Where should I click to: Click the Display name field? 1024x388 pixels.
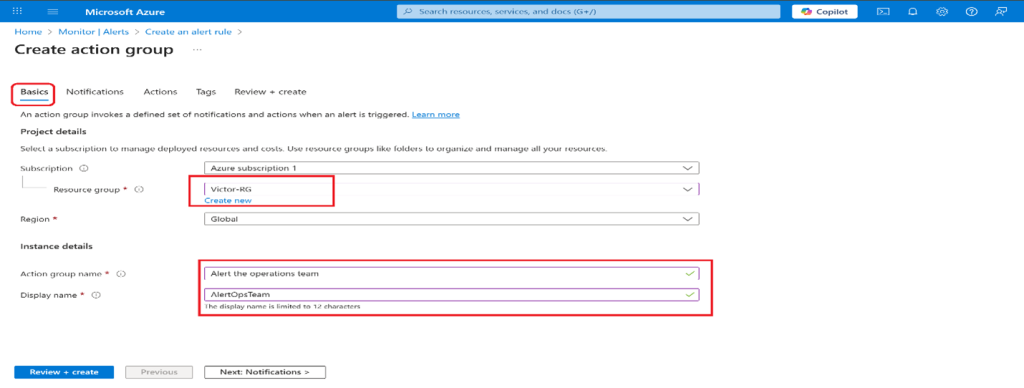[x=451, y=295]
